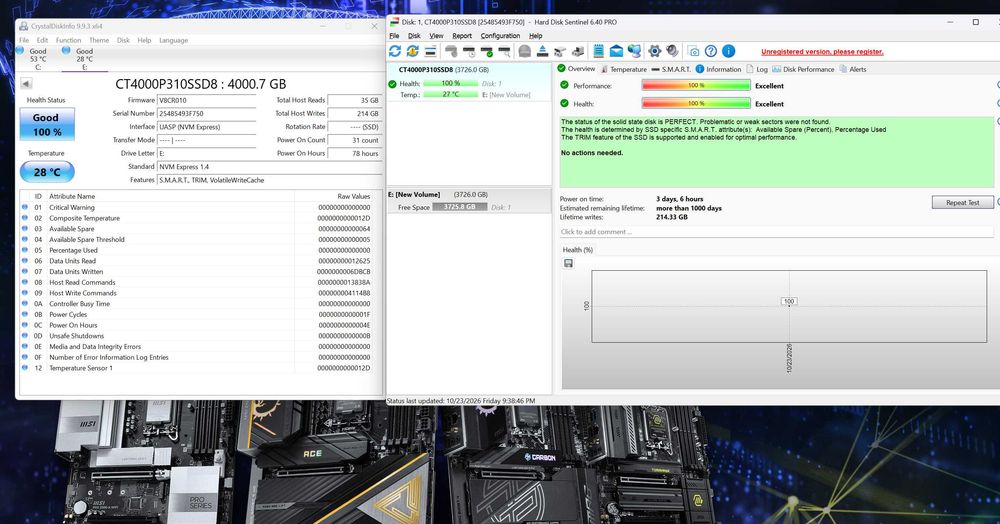Click the blue envelope e-mail icon
This screenshot has height=524, width=1000.
(616, 51)
